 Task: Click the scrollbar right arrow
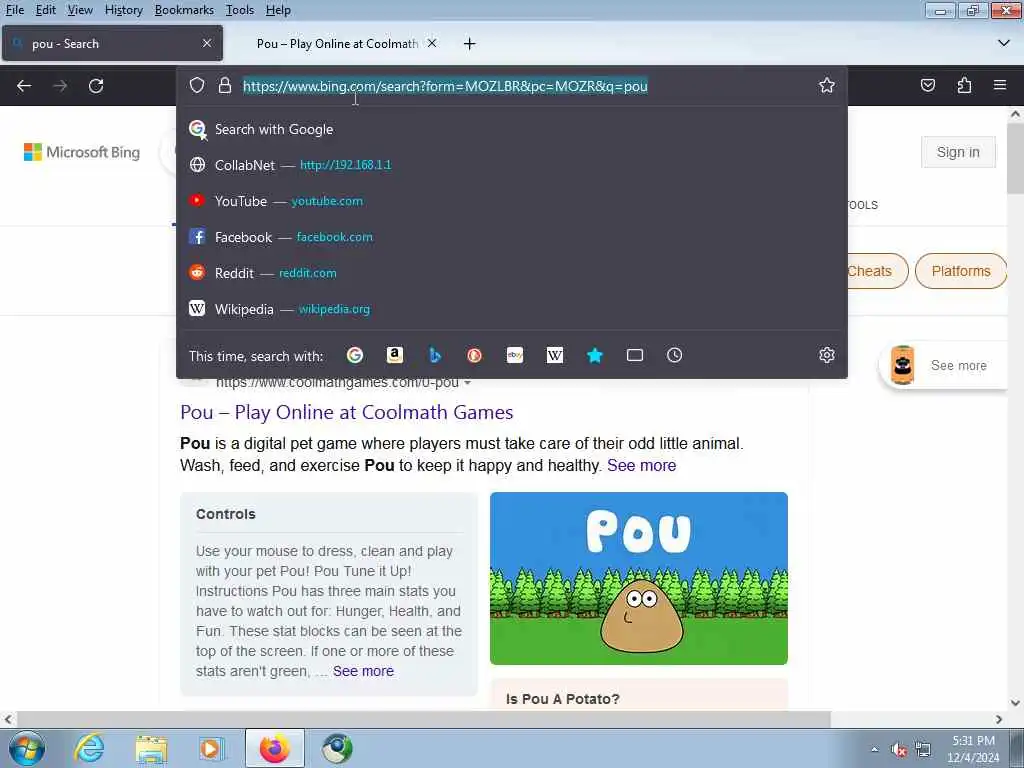(x=999, y=720)
